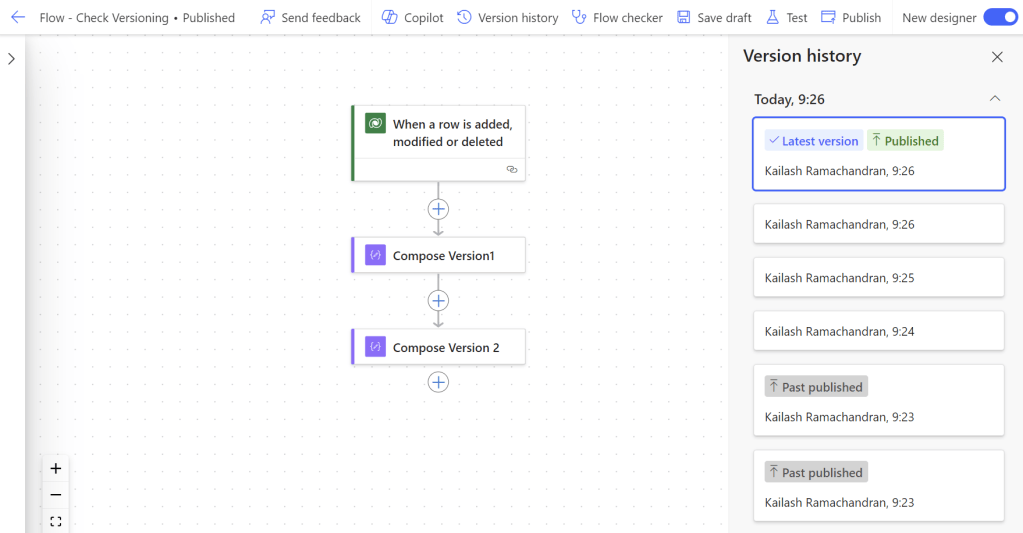Viewport: 1023px width, 533px height.
Task: Click the Test flask icon
Action: [x=772, y=17]
